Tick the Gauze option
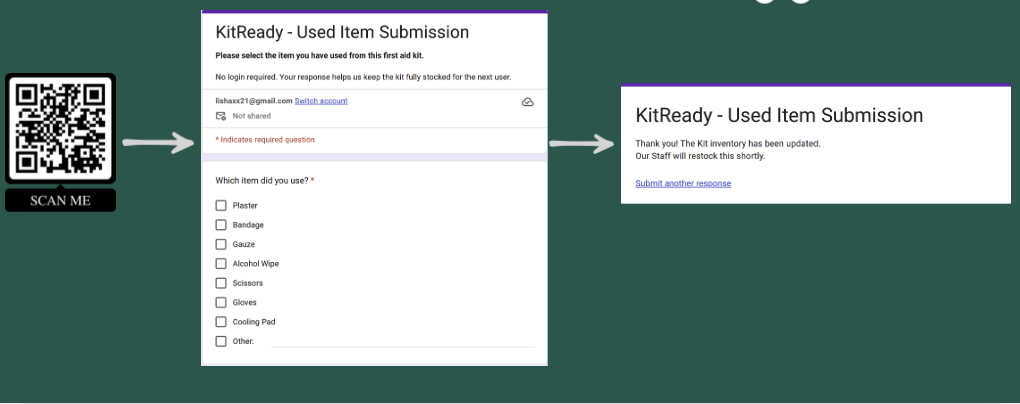This screenshot has width=1020, height=404. point(221,245)
